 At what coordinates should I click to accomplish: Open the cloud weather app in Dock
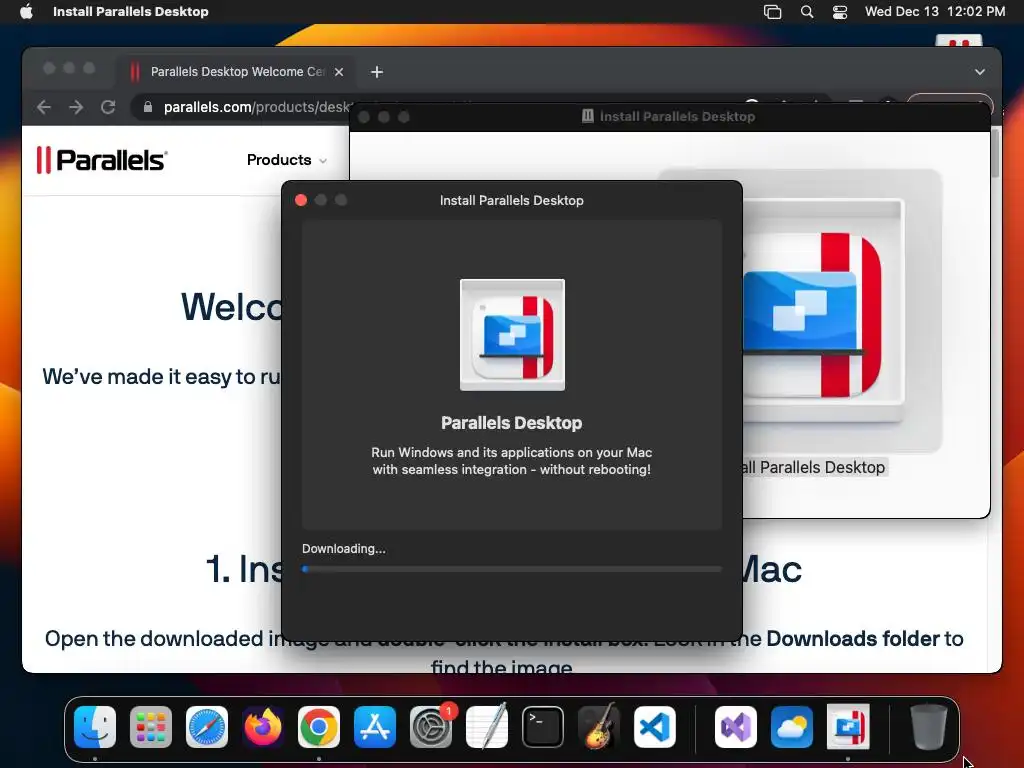click(792, 727)
